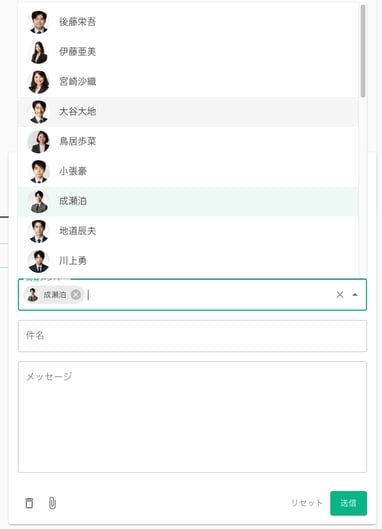Viewport: 382px width, 529px height.
Task: Pick 大谷大地 in the dropdown list
Action: [188, 112]
